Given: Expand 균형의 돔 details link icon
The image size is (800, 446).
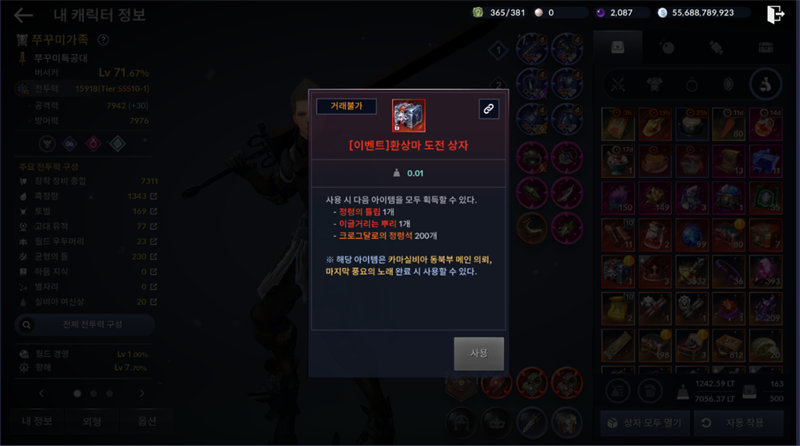Looking at the screenshot, I should click(154, 257).
